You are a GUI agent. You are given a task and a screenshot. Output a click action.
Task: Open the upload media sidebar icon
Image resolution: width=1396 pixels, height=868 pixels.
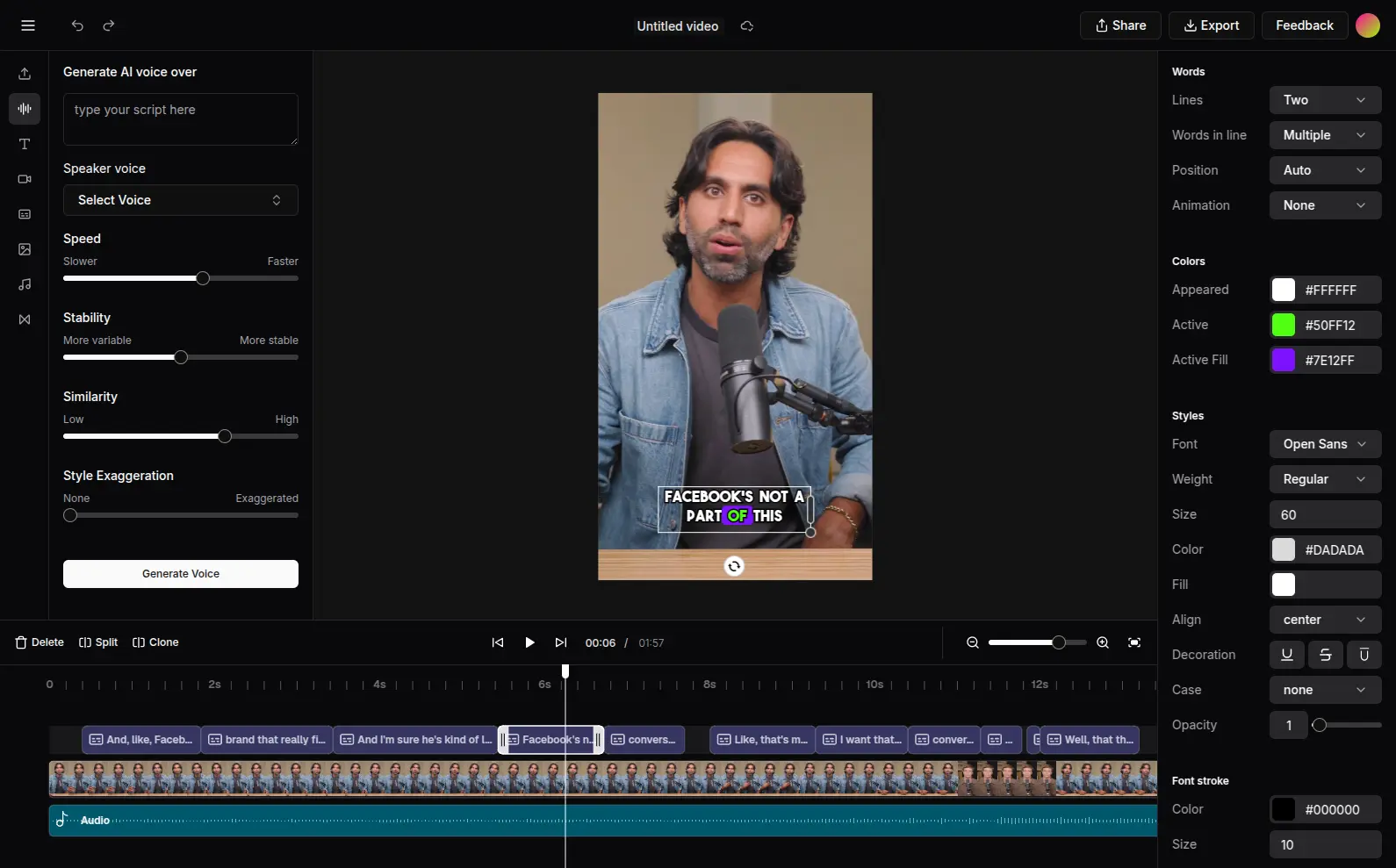(25, 74)
